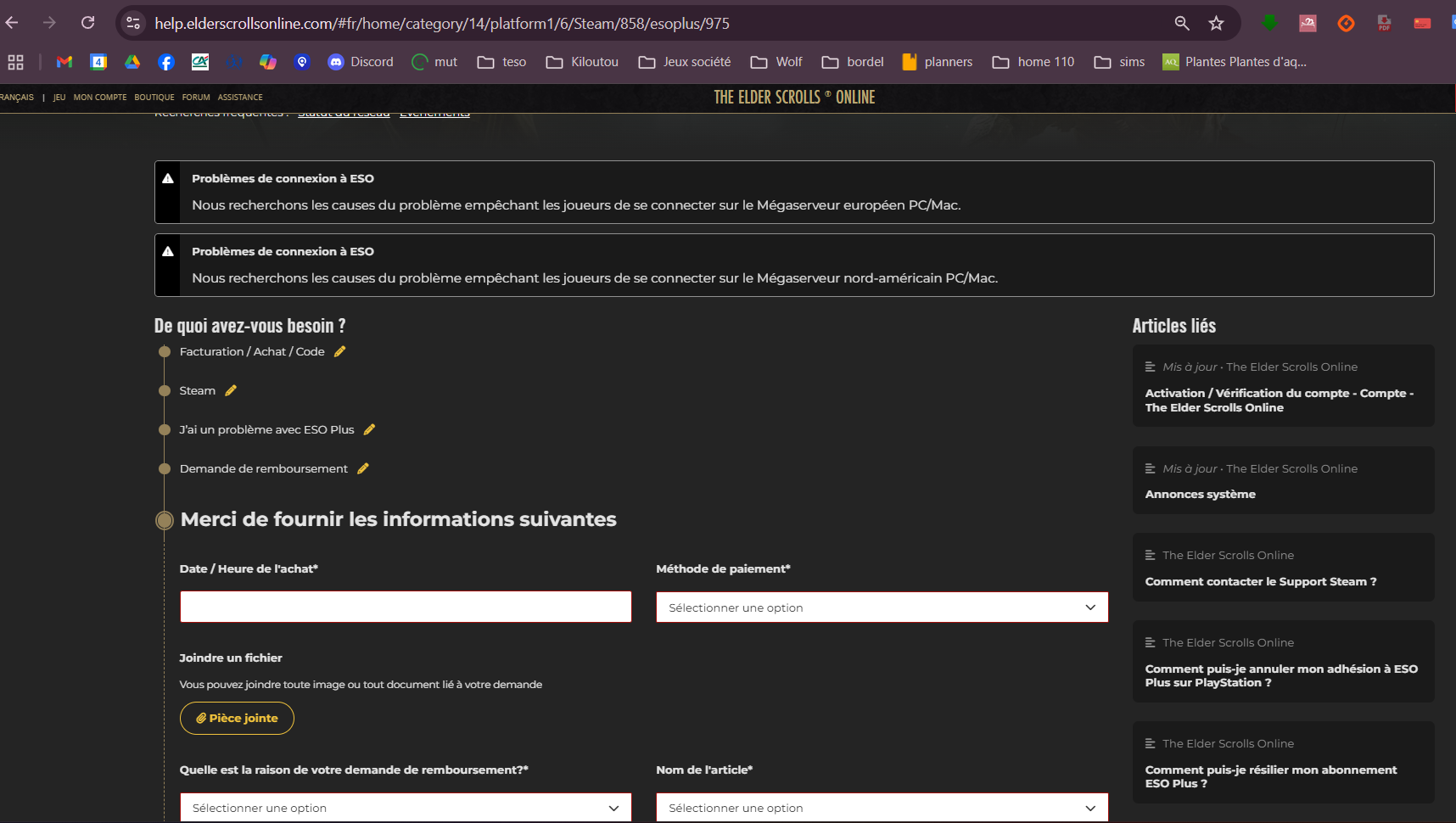Open the planners bookmark

point(937,62)
